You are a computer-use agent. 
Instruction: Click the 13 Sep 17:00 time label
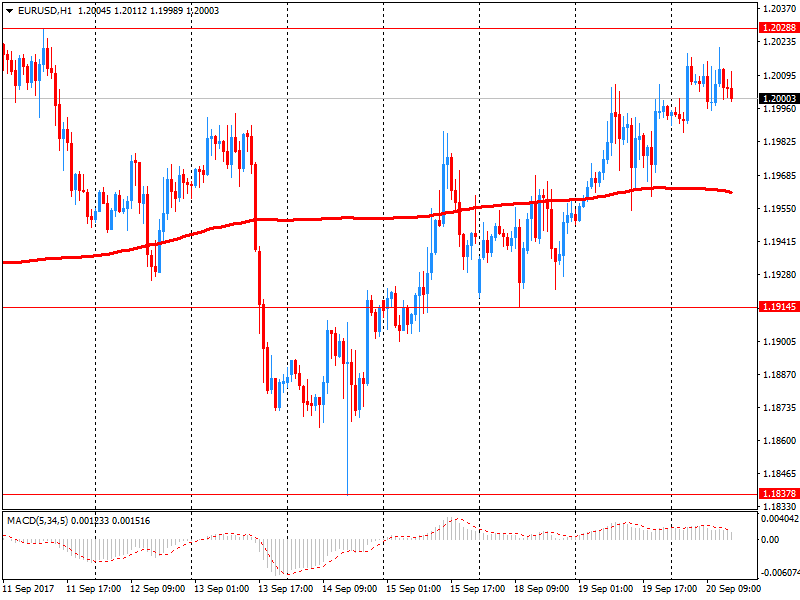click(286, 588)
